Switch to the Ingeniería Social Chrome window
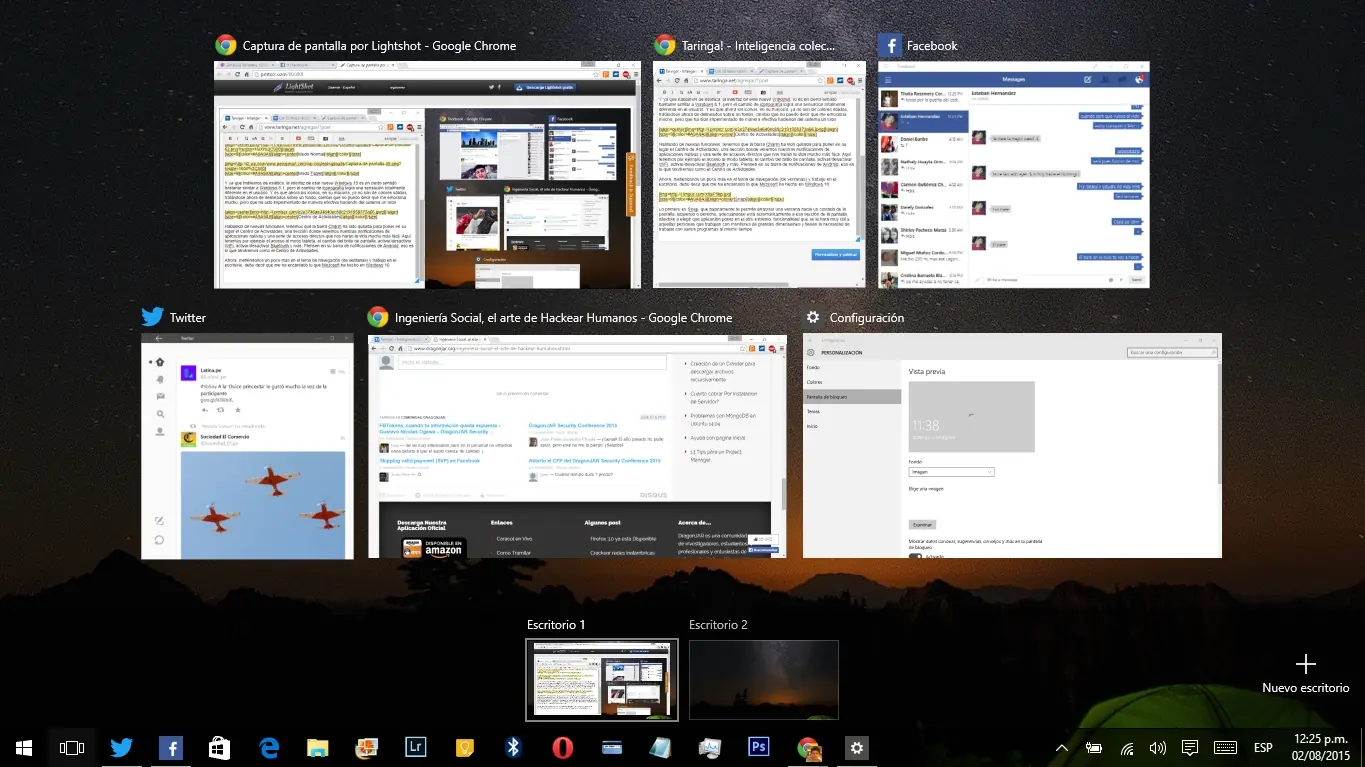 577,446
